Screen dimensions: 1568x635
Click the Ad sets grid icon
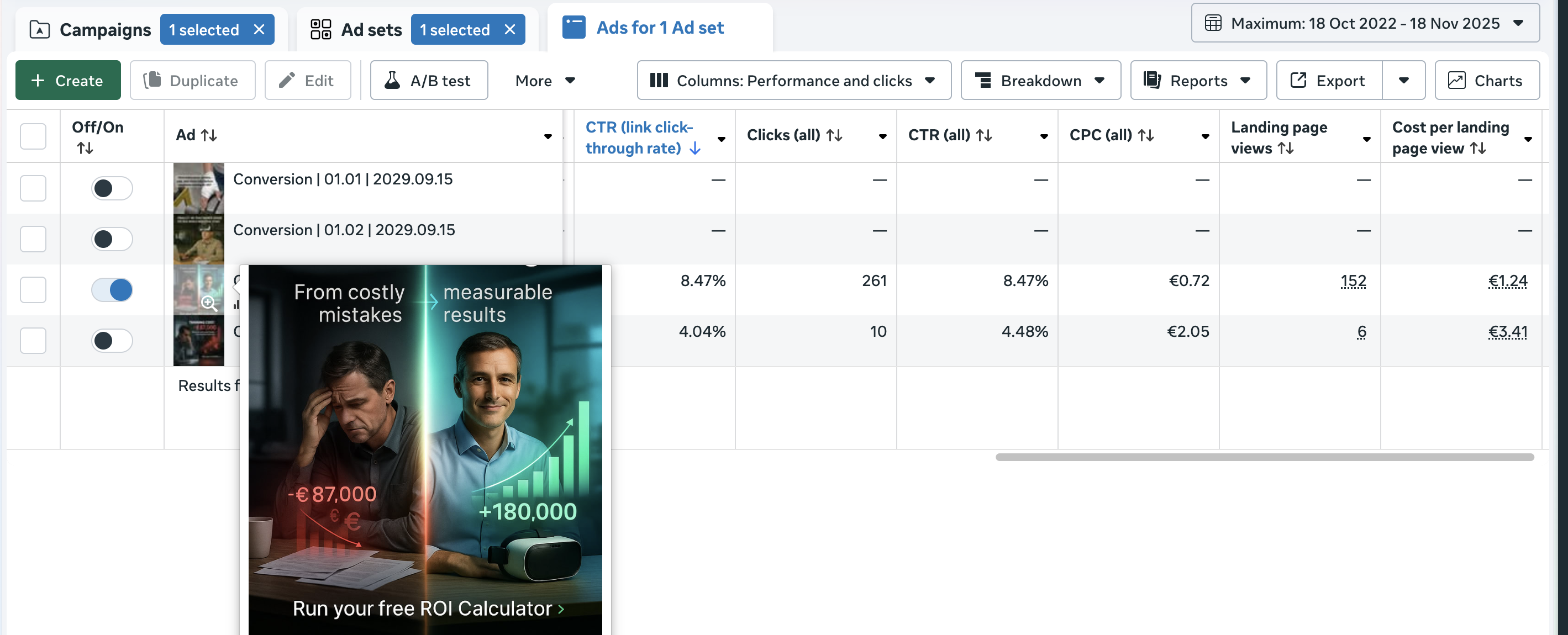click(320, 29)
